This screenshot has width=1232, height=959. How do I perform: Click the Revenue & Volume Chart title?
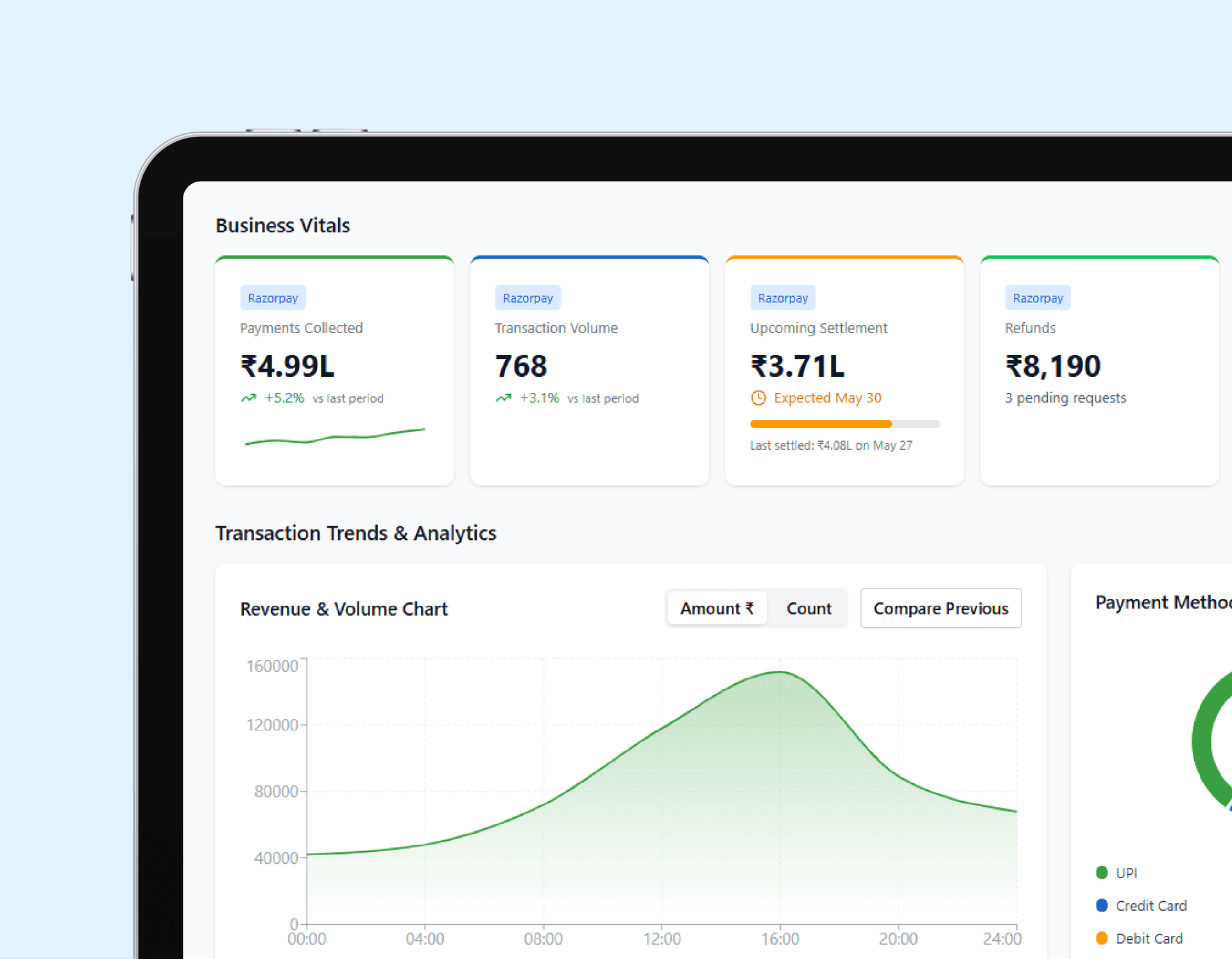coord(344,609)
